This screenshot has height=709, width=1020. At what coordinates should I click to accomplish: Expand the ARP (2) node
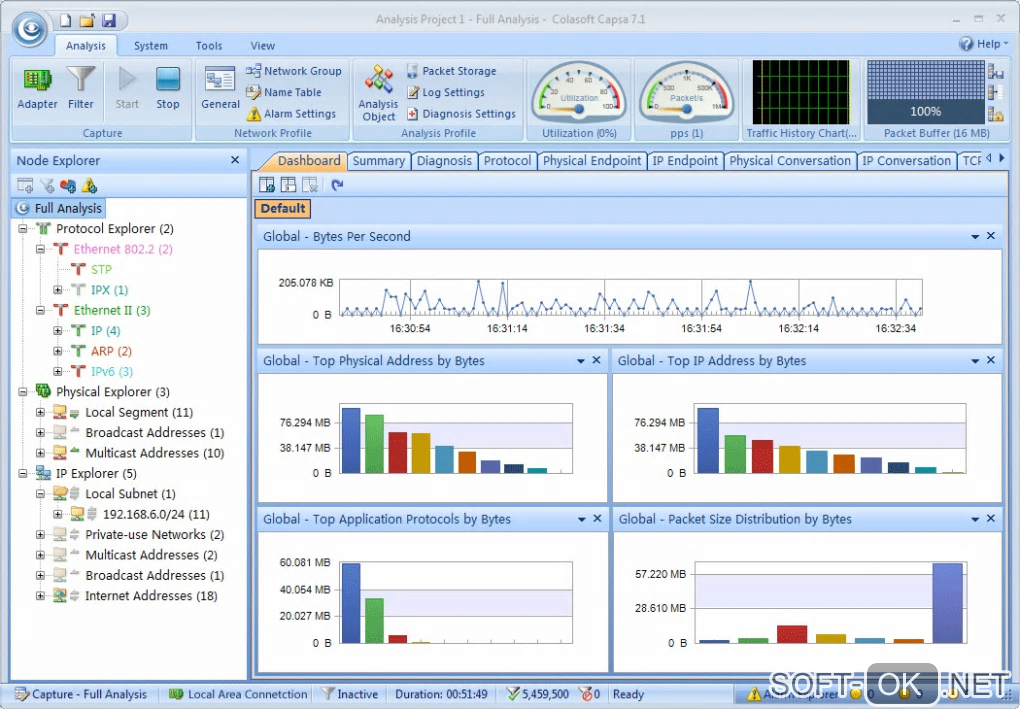[x=58, y=351]
